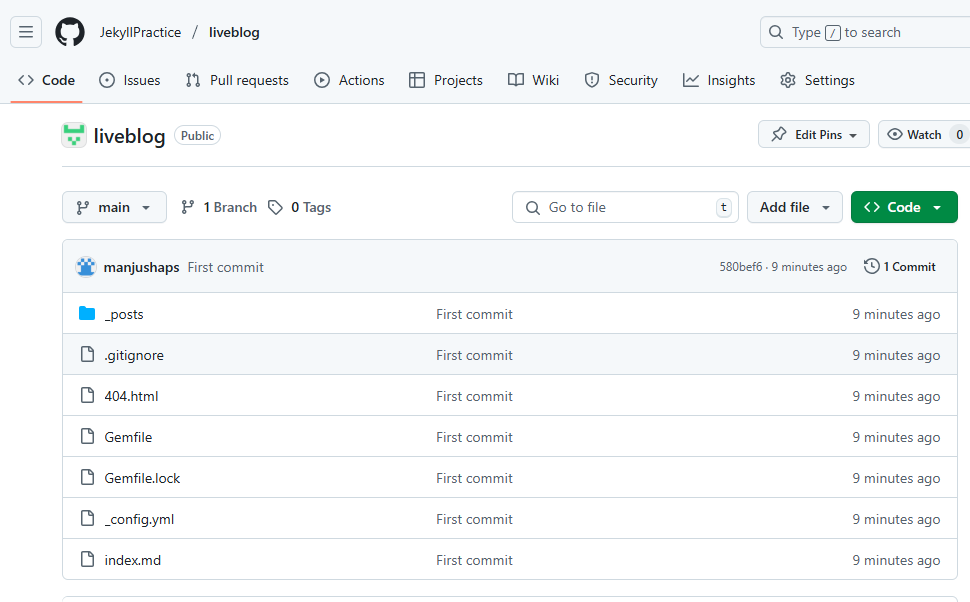
Task: Click the commit history clock icon
Action: [x=872, y=266]
